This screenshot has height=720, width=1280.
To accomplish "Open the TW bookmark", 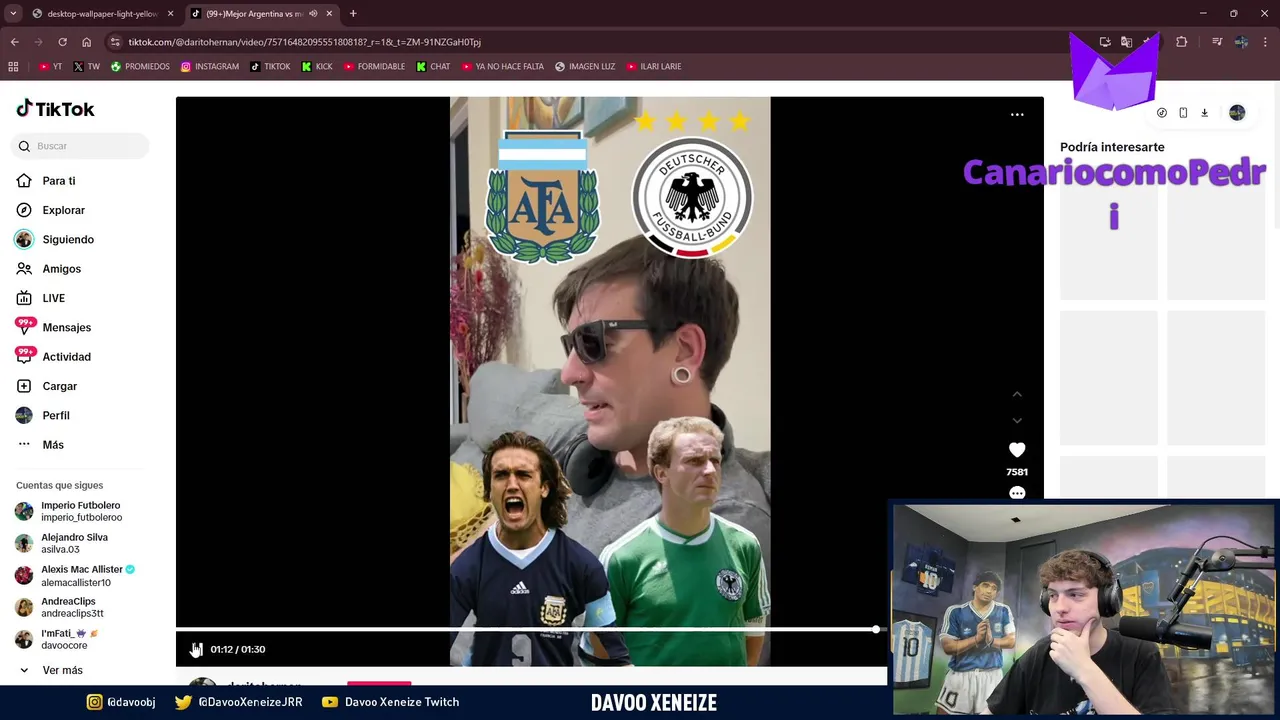I will coord(86,67).
